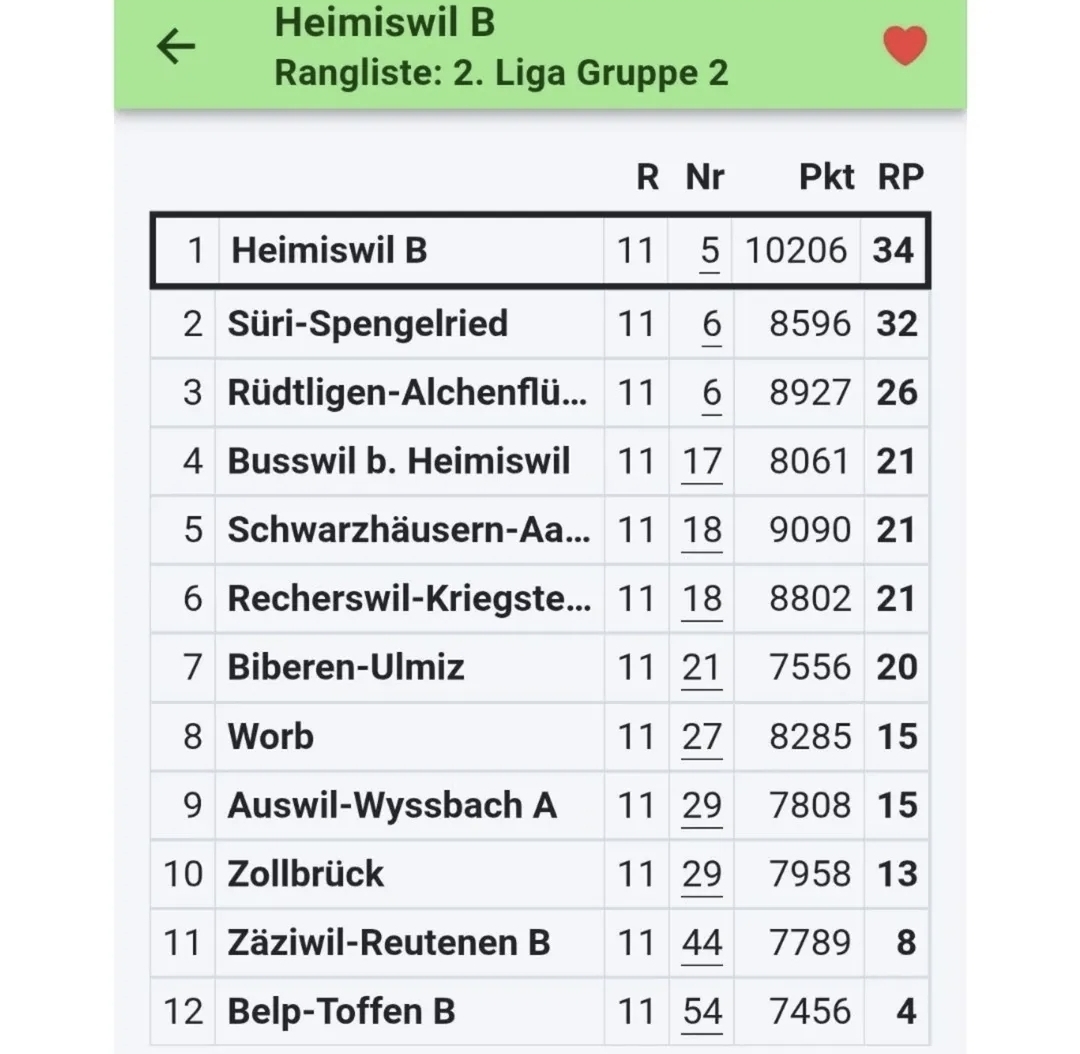The width and height of the screenshot is (1080, 1054).
Task: Click underlined Nr value 44 for Zäziwil-Reutenen B
Action: [701, 943]
